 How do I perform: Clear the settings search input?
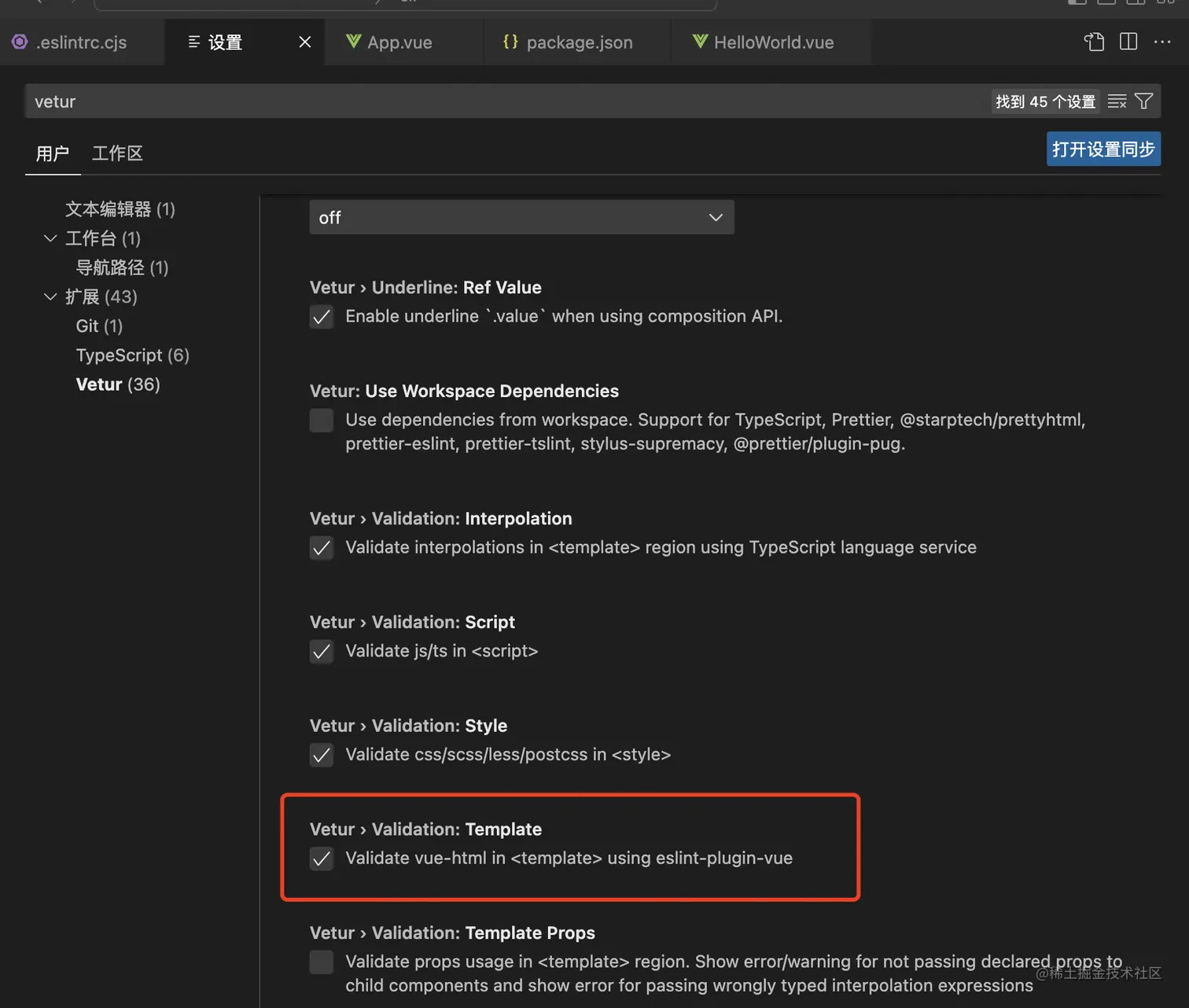tap(1117, 101)
